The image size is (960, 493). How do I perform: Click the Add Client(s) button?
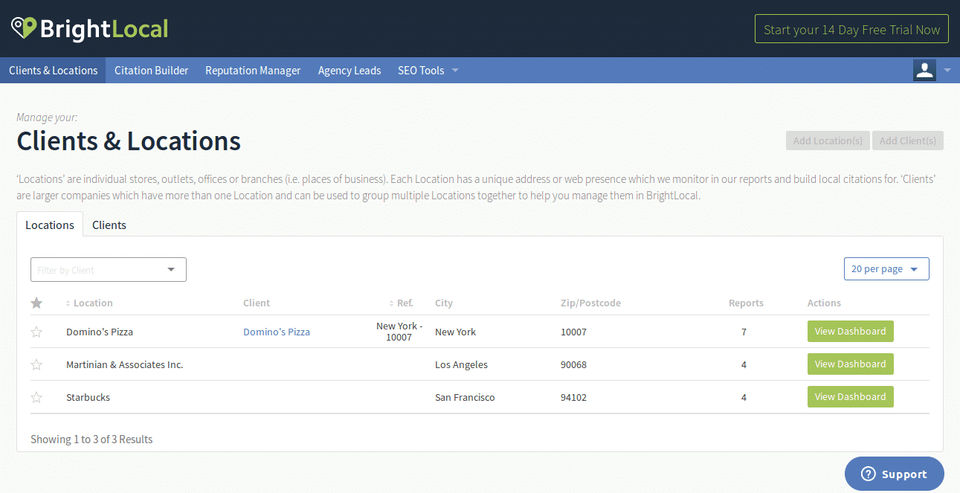coord(908,140)
